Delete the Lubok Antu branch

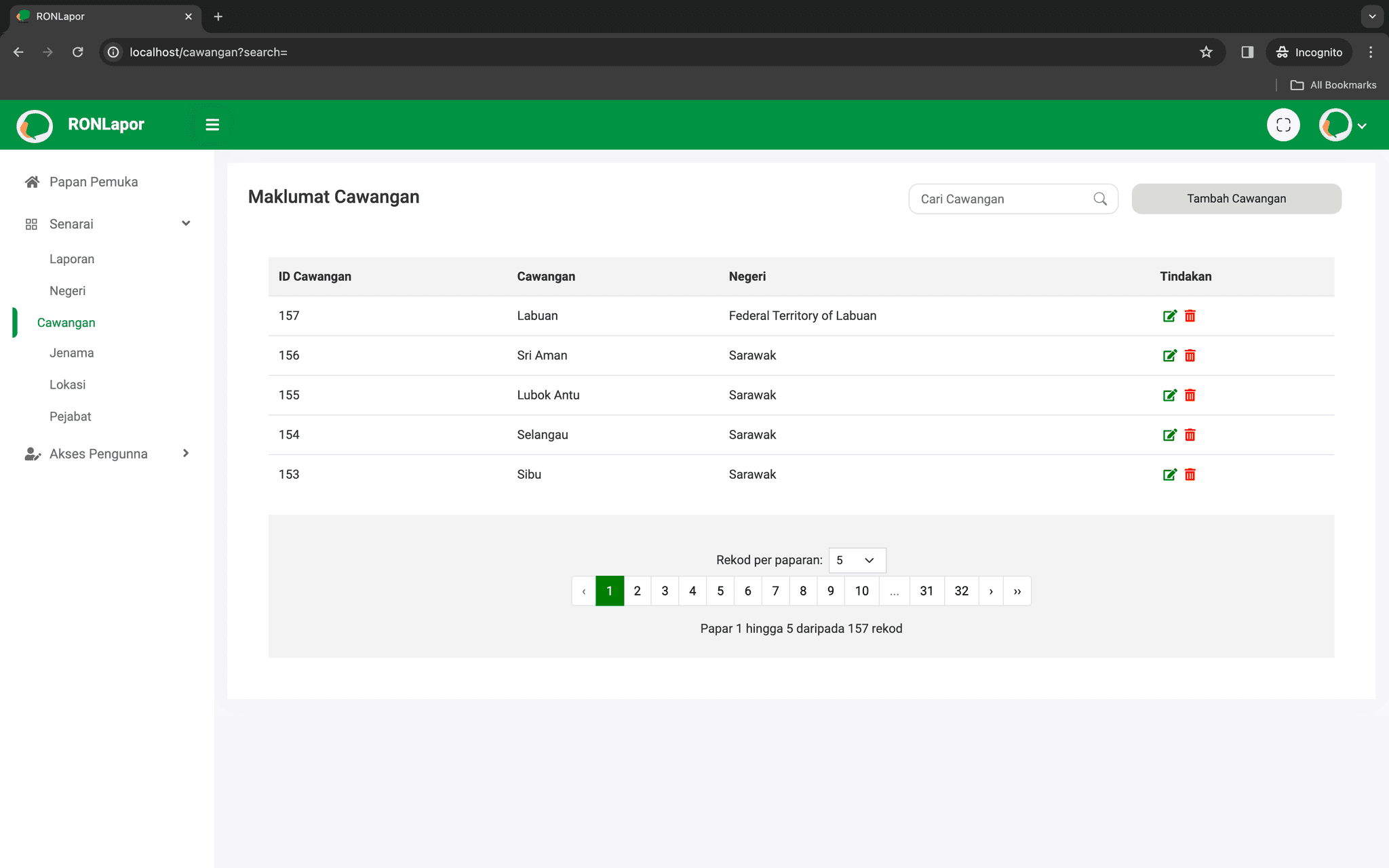pos(1190,395)
